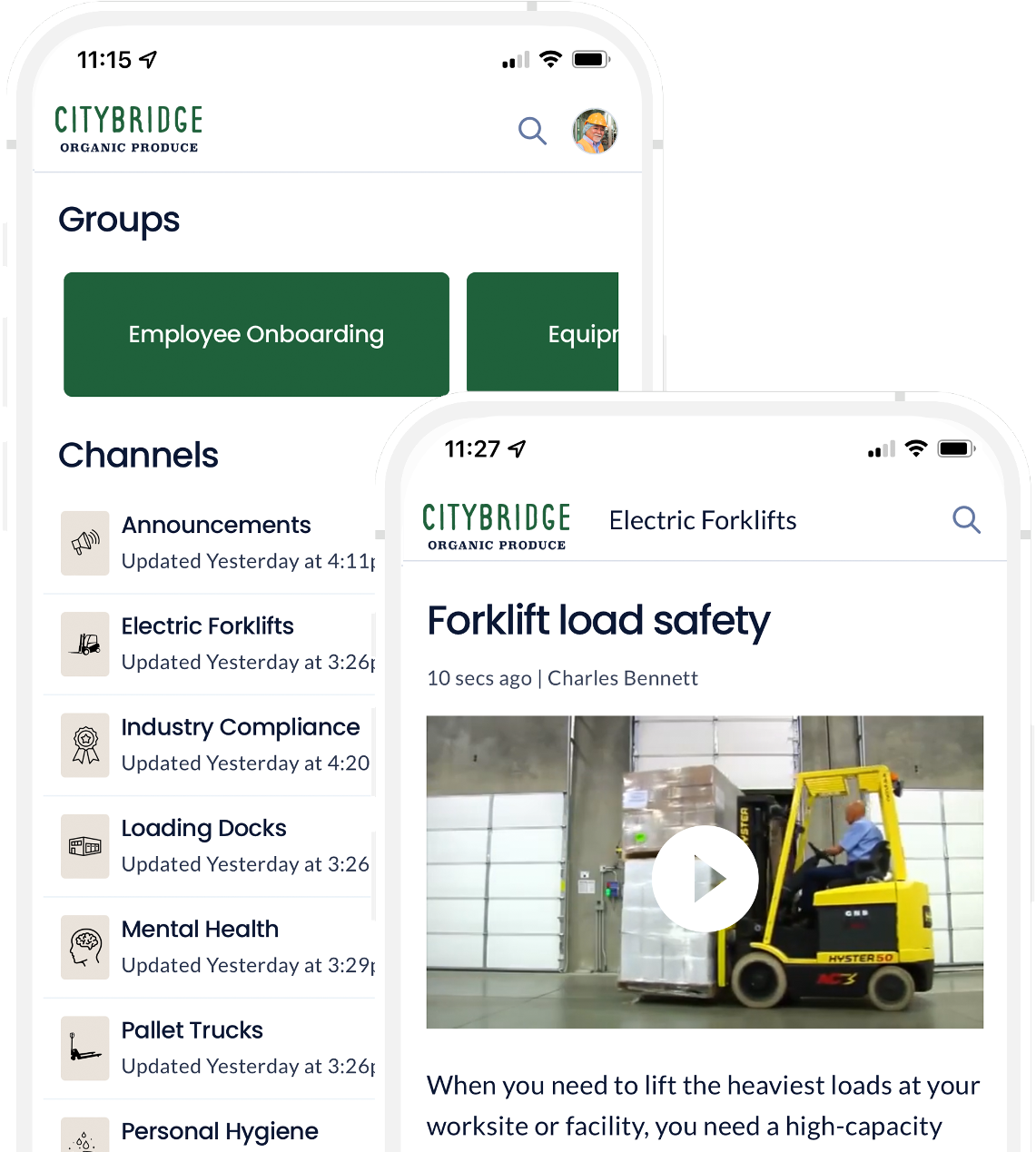Click the forklift icon for Electric Forklifts
The width and height of the screenshot is (1036, 1152).
pos(85,644)
